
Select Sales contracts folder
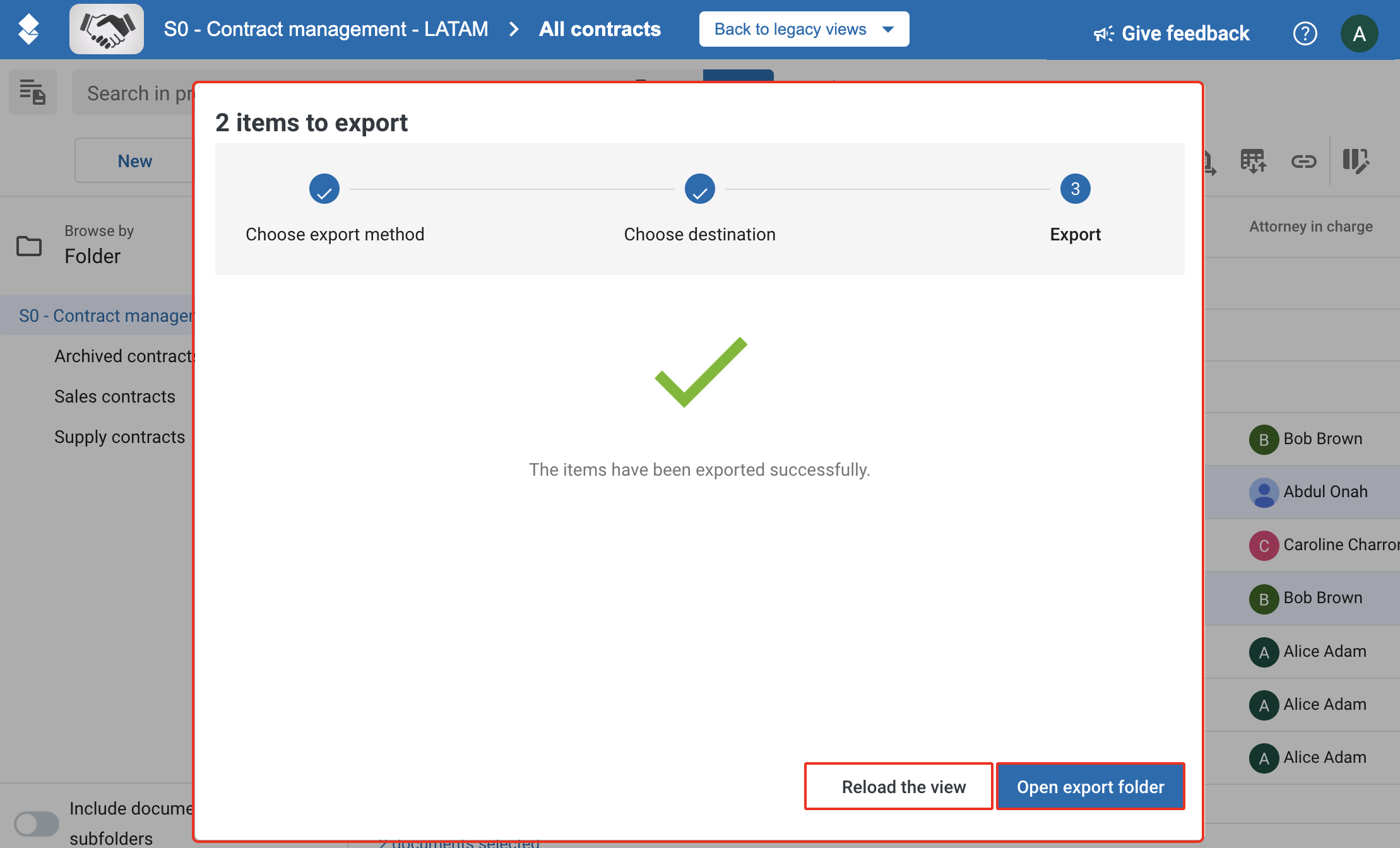pos(115,396)
